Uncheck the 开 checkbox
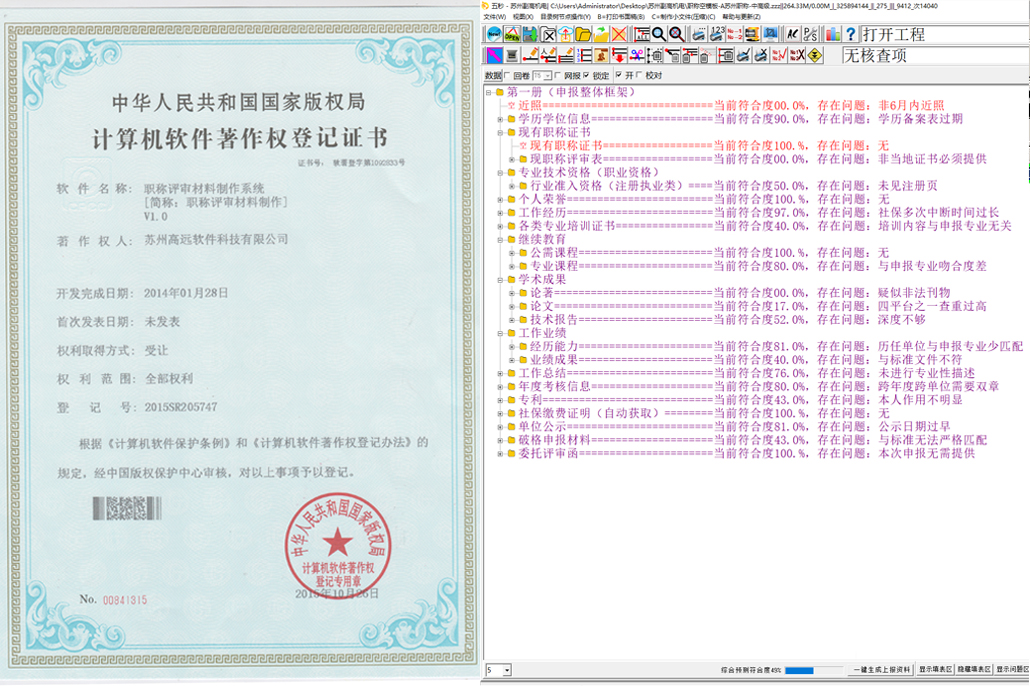The height and width of the screenshot is (686, 1030). [619, 76]
